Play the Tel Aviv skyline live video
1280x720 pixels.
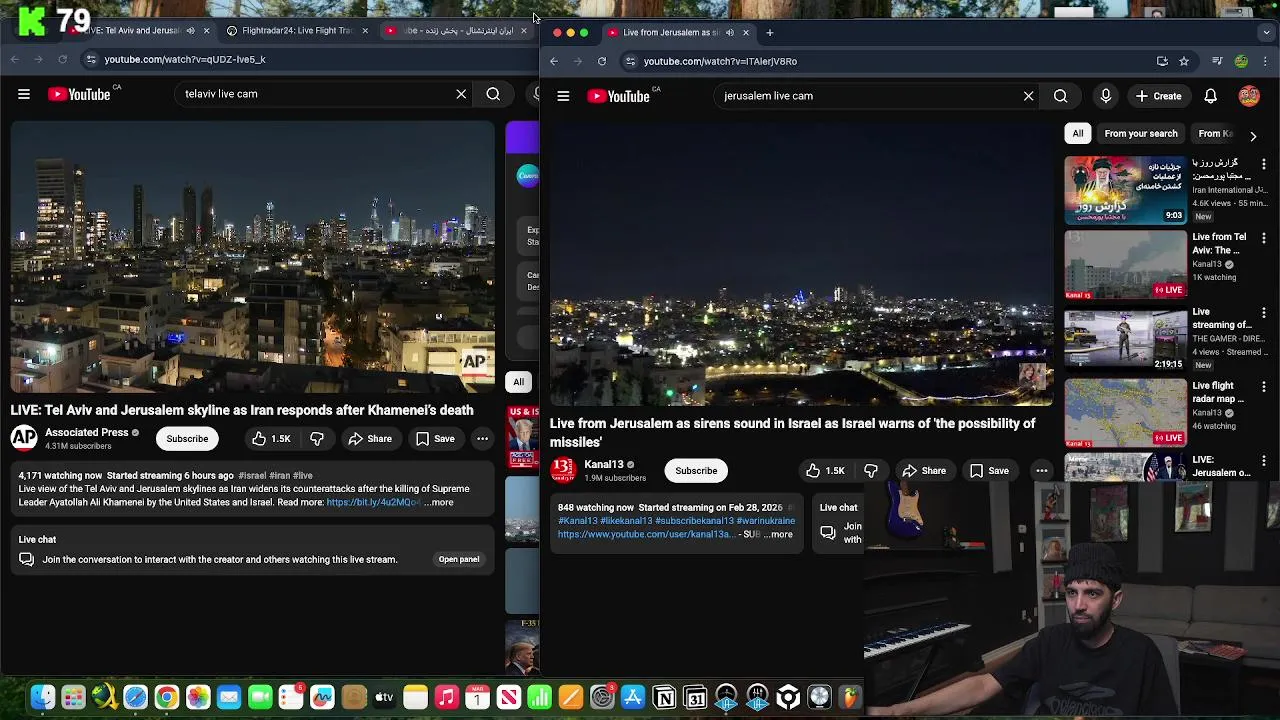(x=253, y=258)
